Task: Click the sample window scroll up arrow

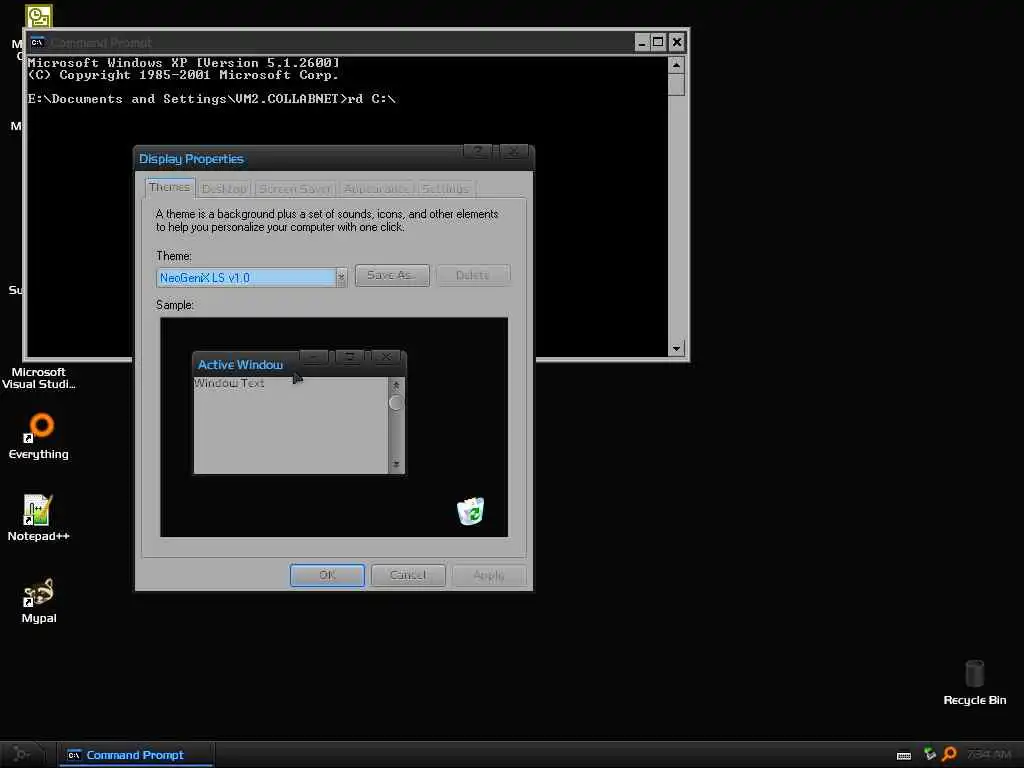Action: point(396,385)
